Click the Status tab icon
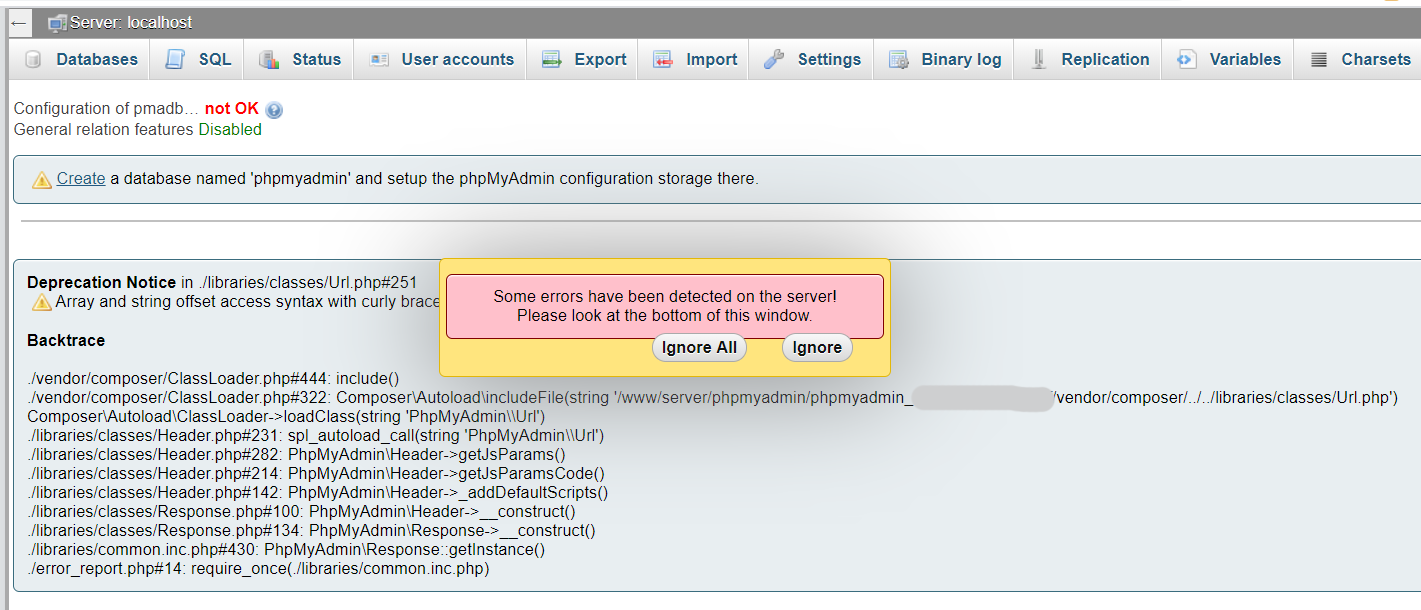The image size is (1421, 610). pos(269,60)
